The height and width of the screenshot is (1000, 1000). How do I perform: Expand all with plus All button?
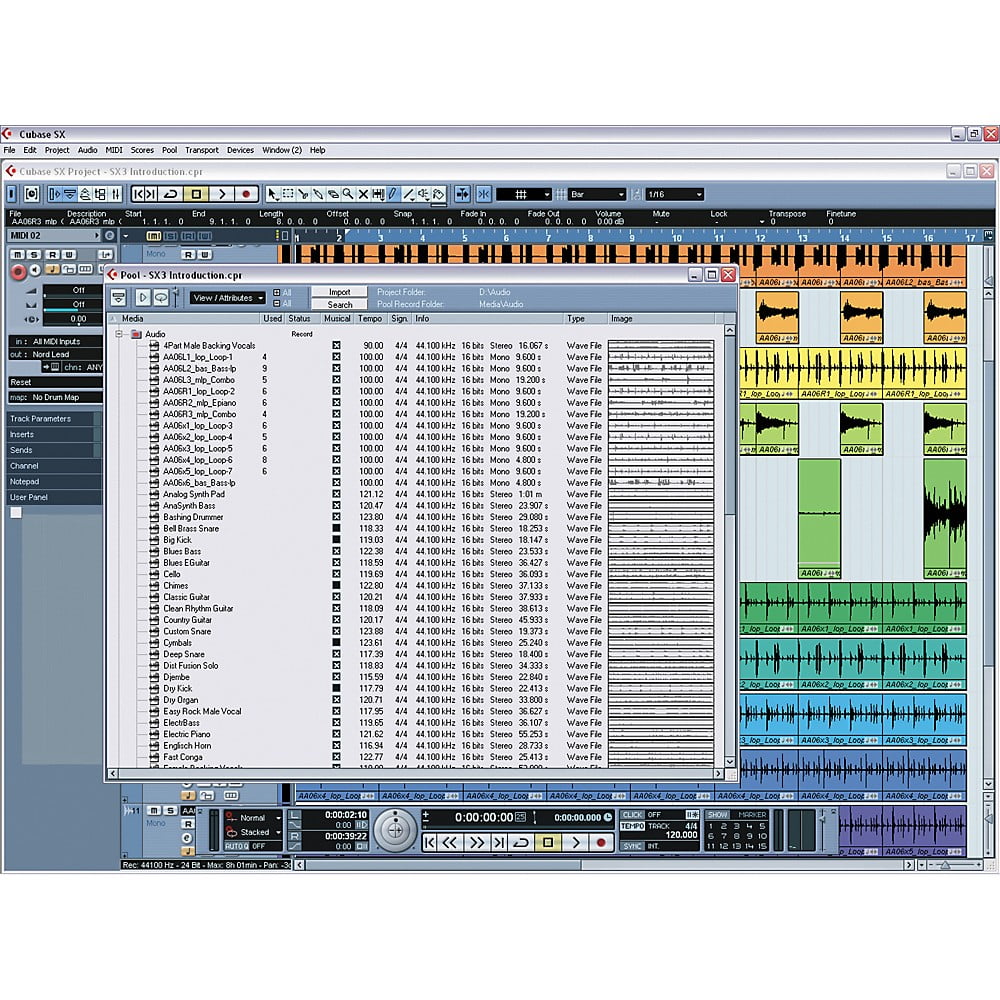click(283, 293)
